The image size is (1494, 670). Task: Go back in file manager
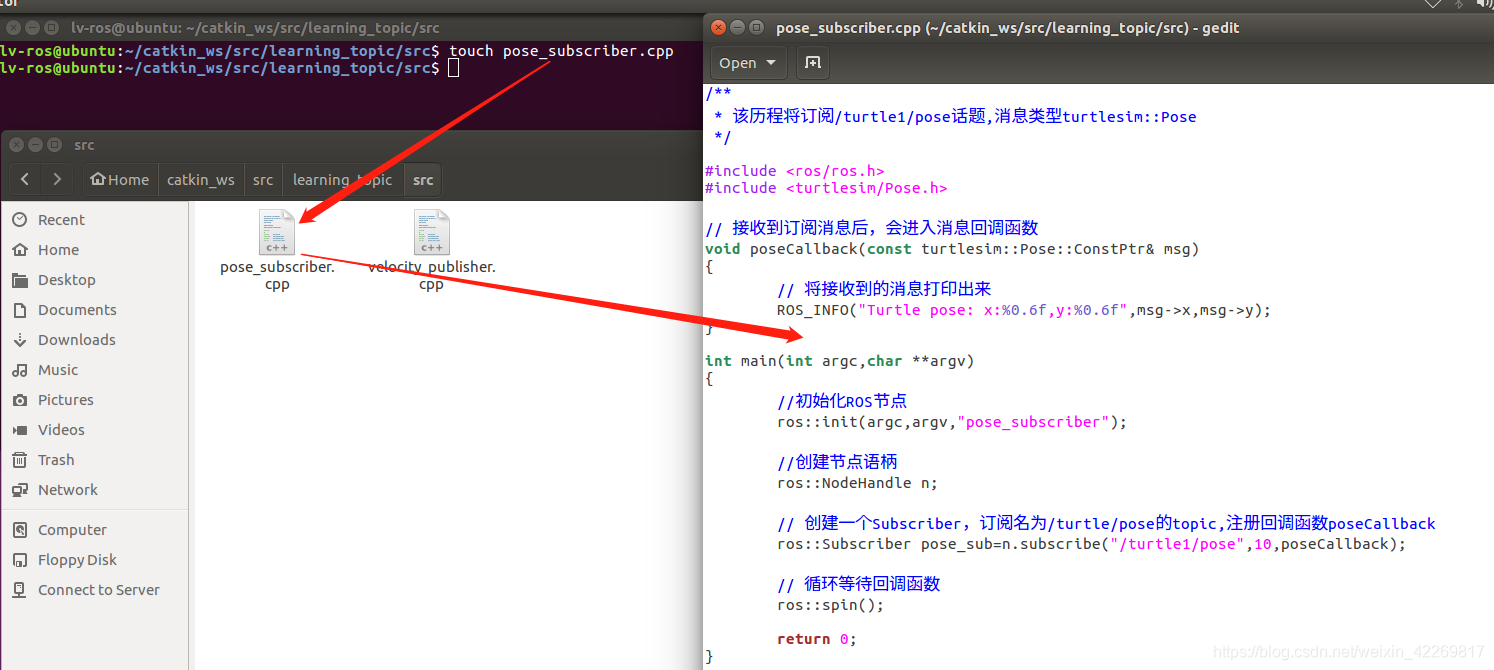click(x=25, y=180)
